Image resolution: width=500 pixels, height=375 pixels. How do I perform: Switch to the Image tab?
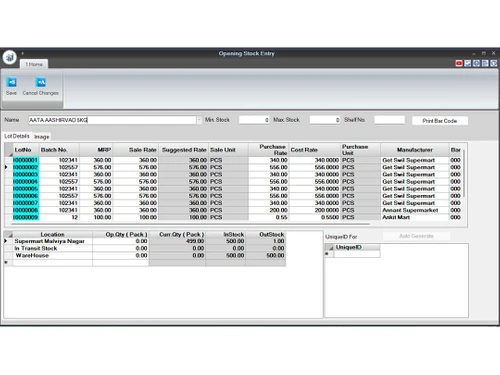[x=42, y=137]
